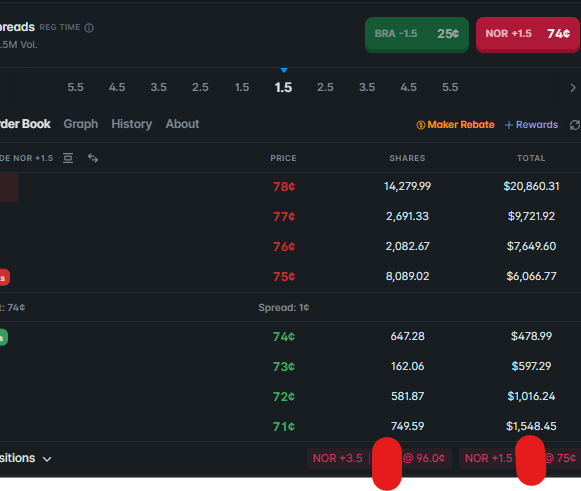The width and height of the screenshot is (581, 491).
Task: Select the 78¢ ask price
Action: coord(284,187)
